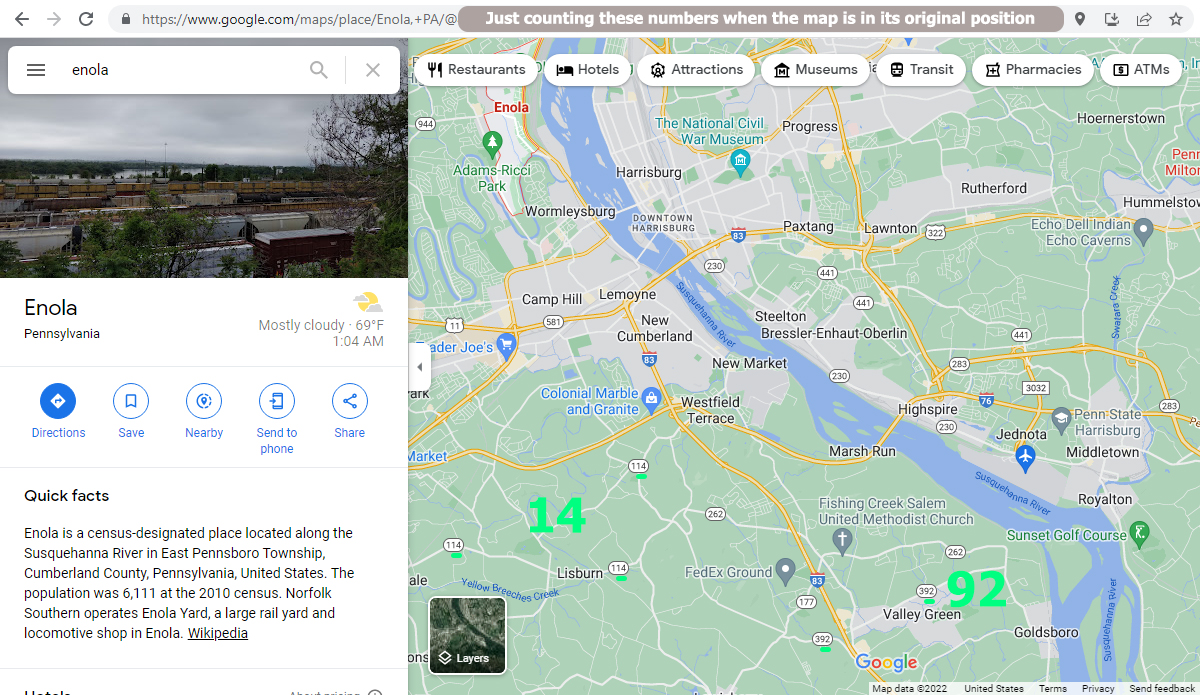Clear the search with the X icon
1200x695 pixels.
click(x=373, y=70)
